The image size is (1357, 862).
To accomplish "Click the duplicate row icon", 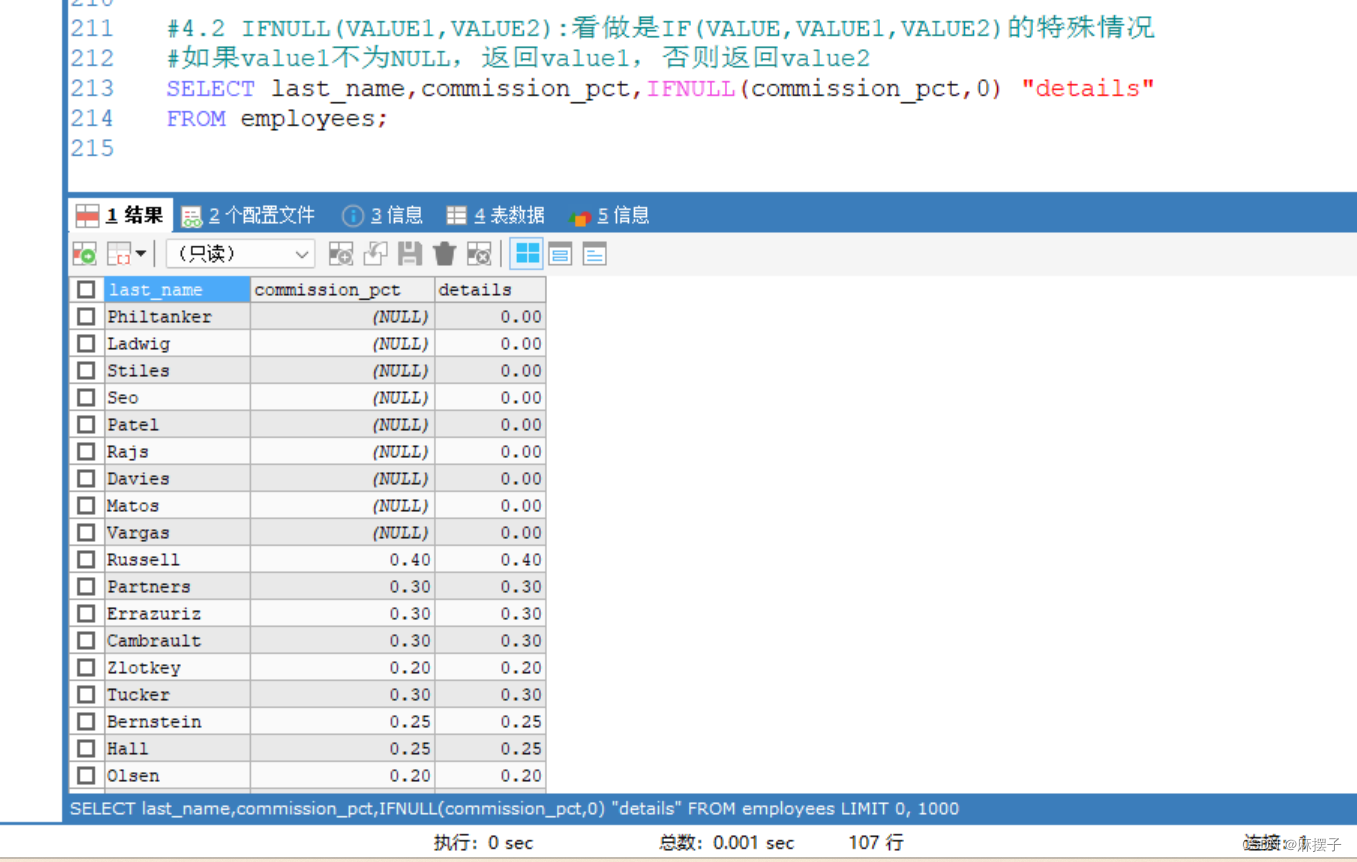I will pos(375,254).
